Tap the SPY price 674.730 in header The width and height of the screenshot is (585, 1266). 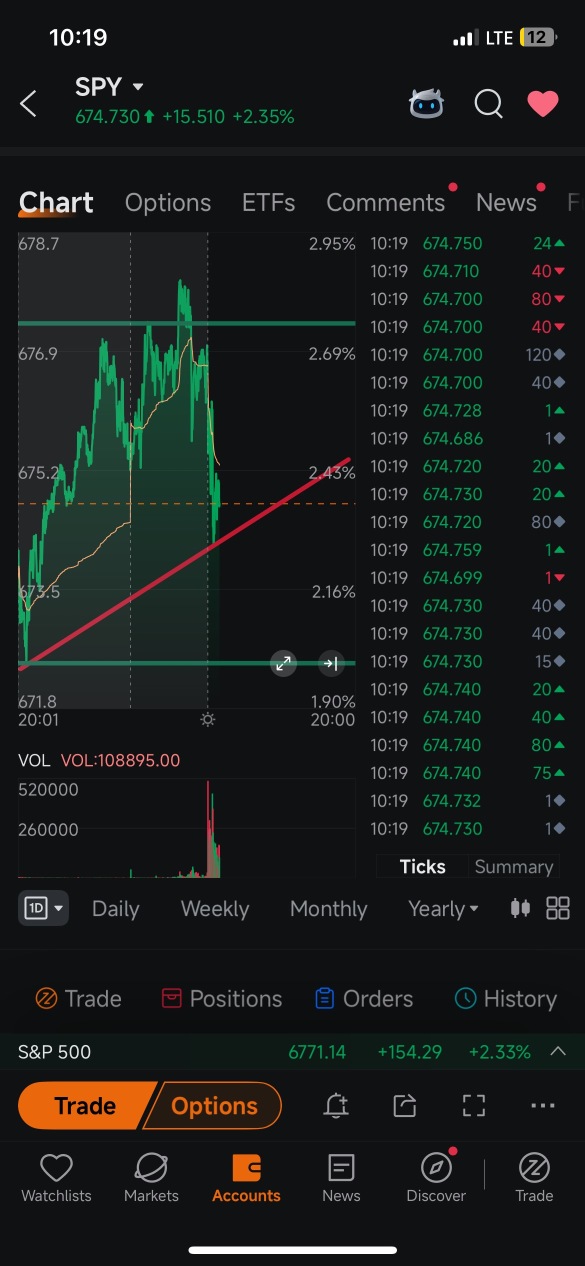tap(108, 117)
